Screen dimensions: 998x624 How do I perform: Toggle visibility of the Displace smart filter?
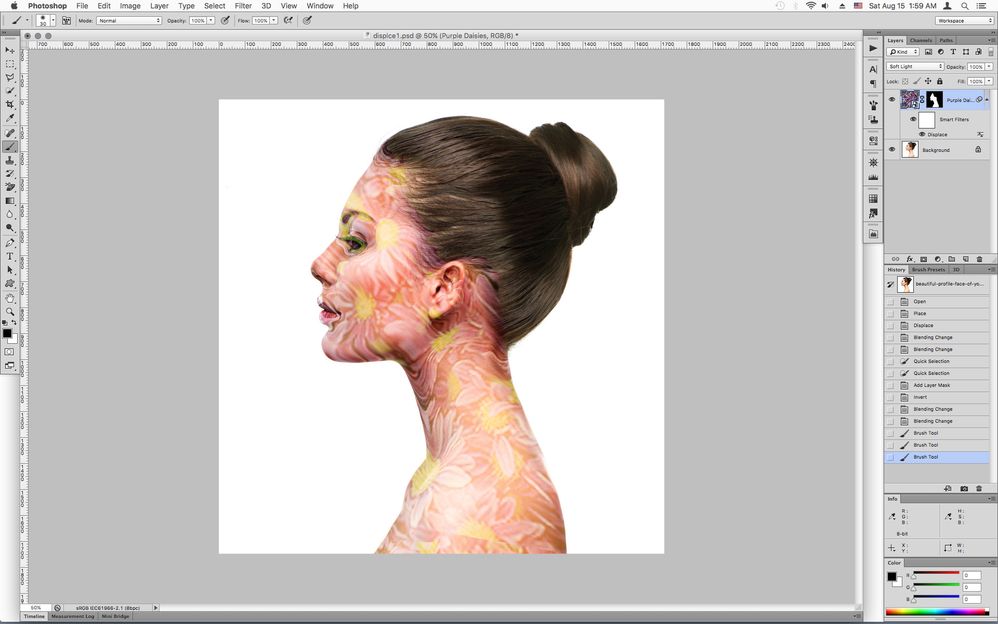[922, 134]
